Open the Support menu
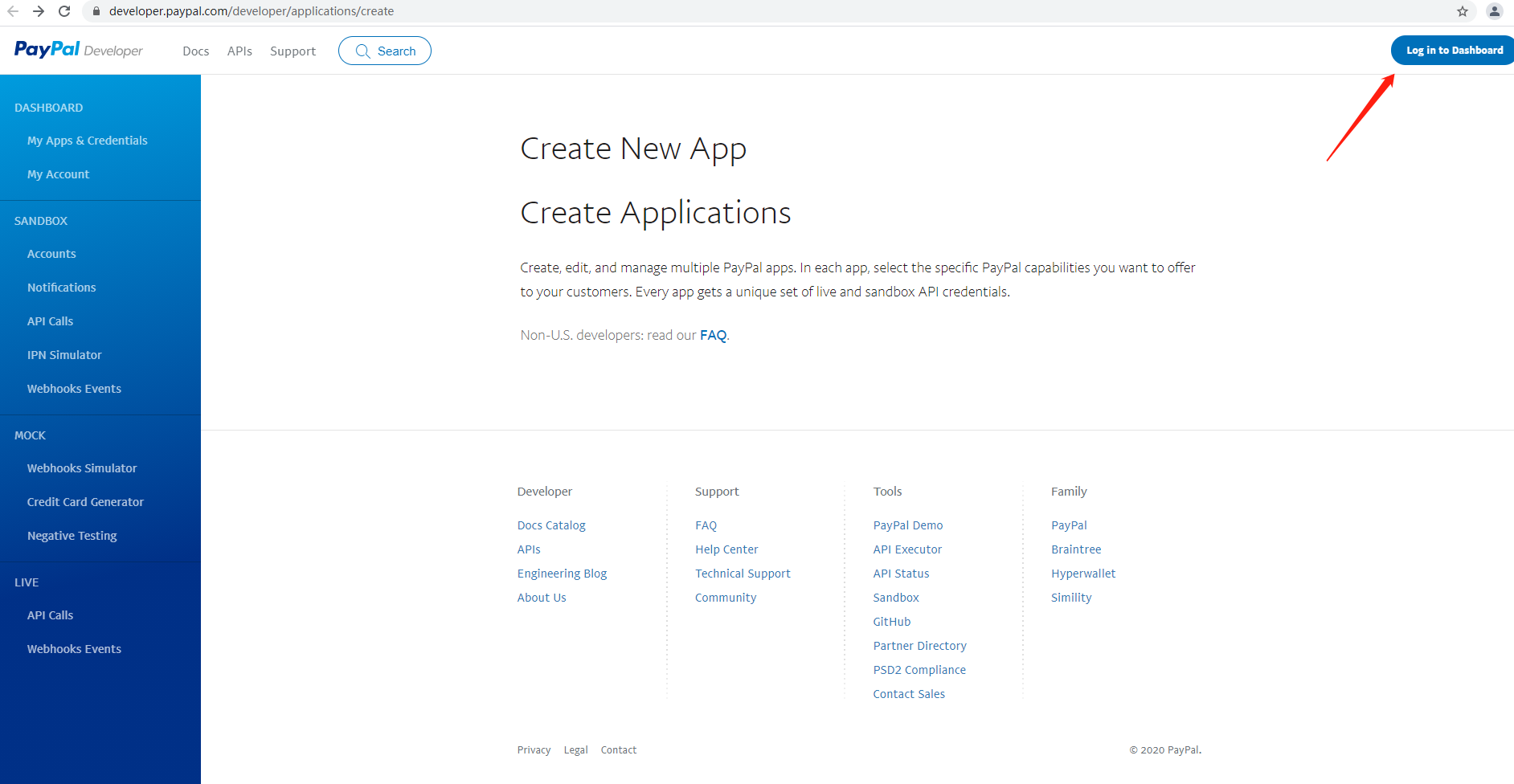This screenshot has width=1514, height=784. click(x=293, y=51)
